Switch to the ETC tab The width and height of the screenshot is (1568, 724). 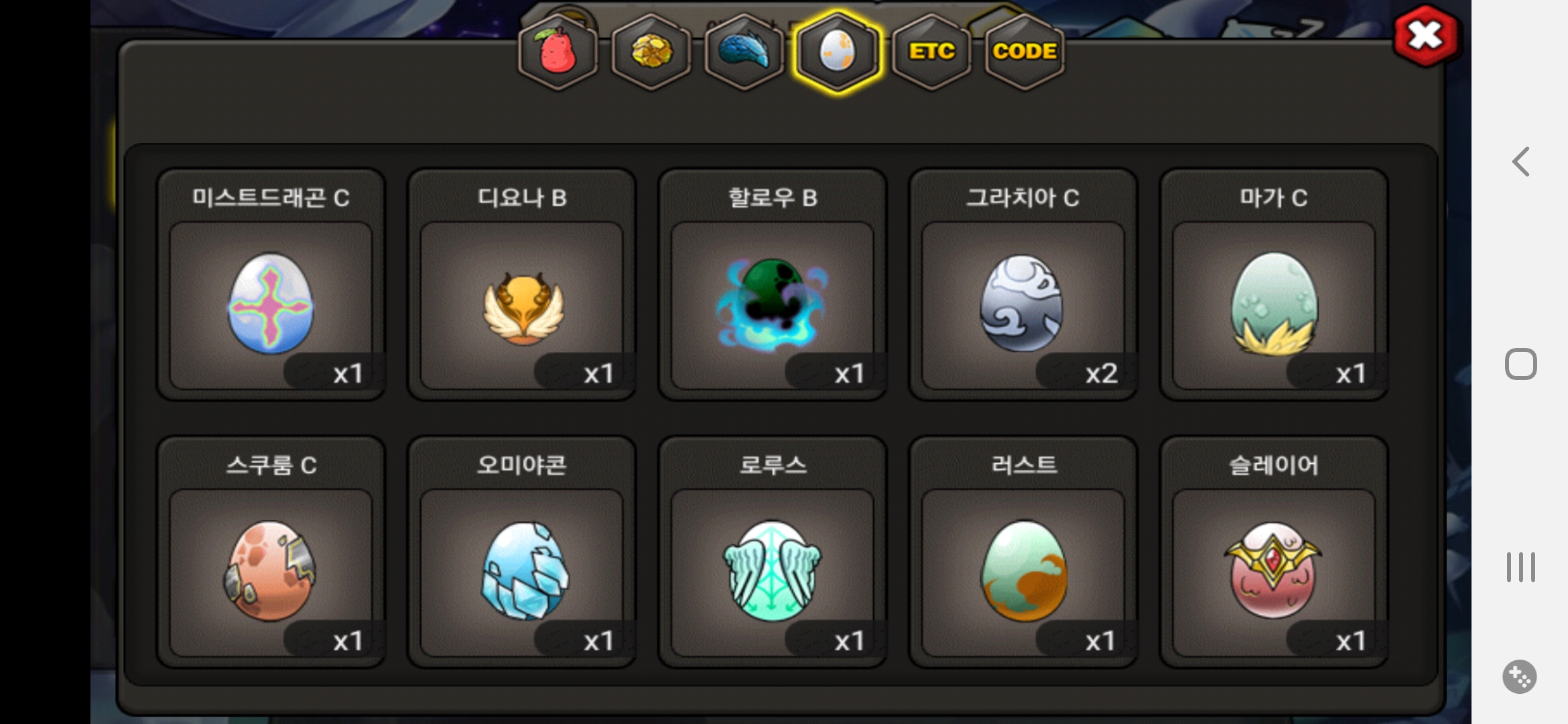coord(931,52)
